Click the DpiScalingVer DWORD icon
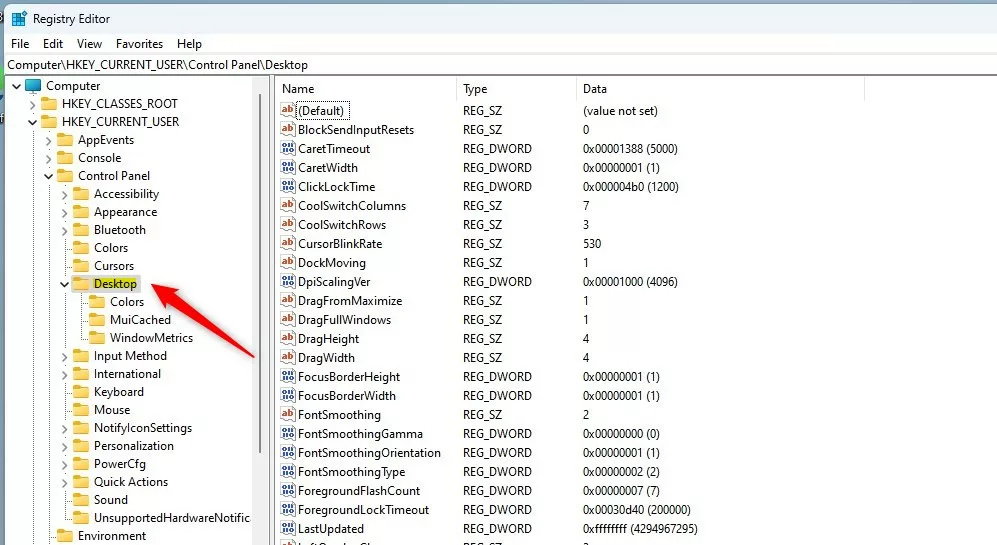Screen dimensions: 997x545 tap(288, 281)
